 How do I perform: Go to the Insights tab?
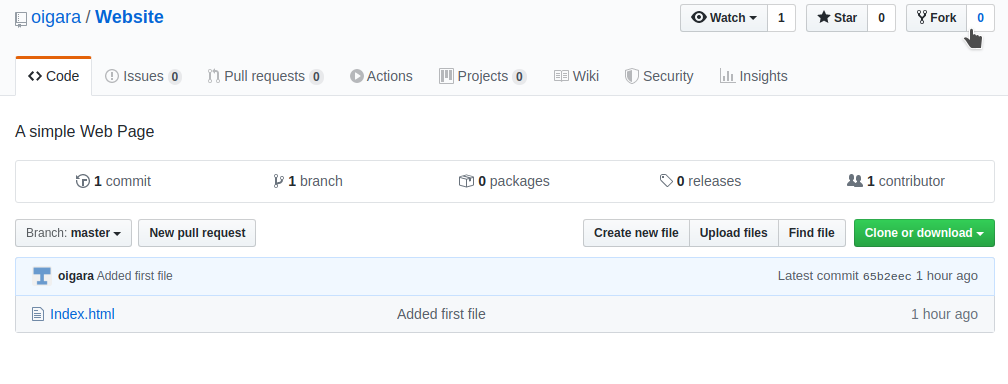[x=753, y=76]
